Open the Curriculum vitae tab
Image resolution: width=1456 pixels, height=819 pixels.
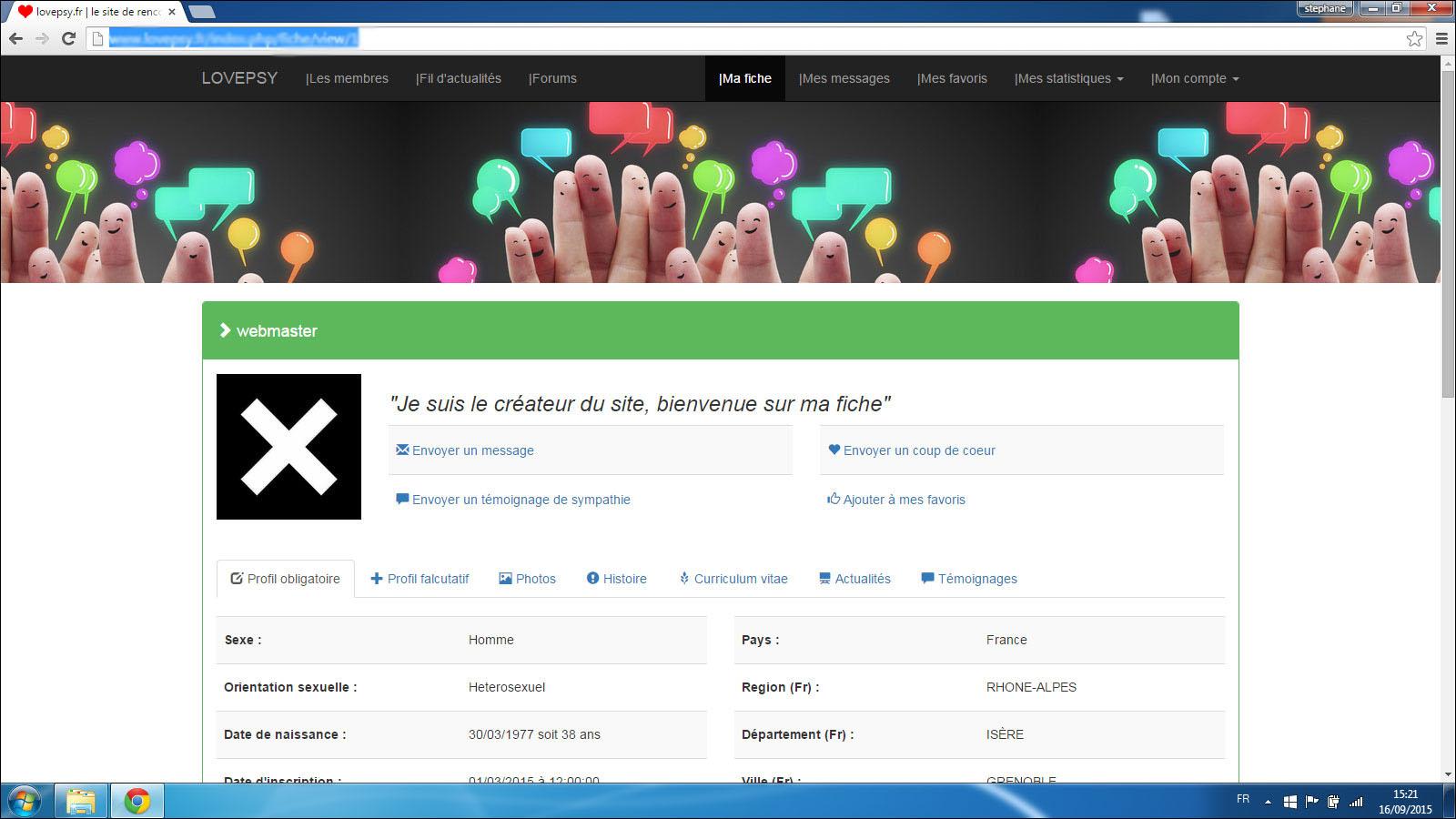[x=733, y=579]
